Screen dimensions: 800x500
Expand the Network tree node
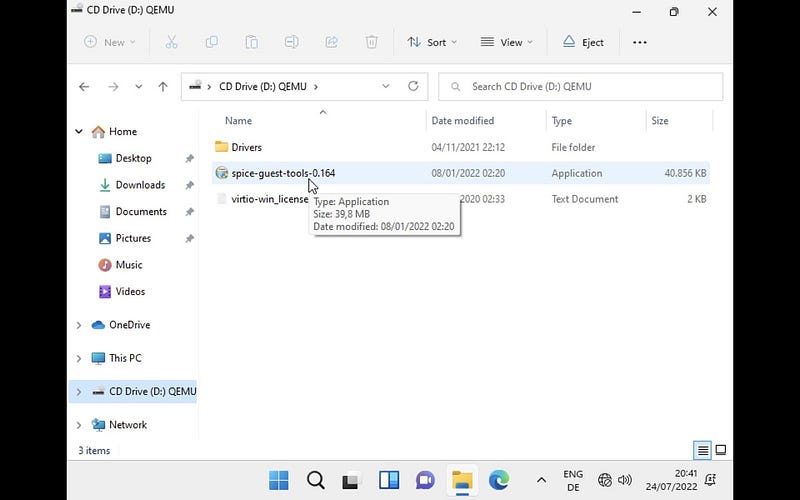pyautogui.click(x=79, y=425)
